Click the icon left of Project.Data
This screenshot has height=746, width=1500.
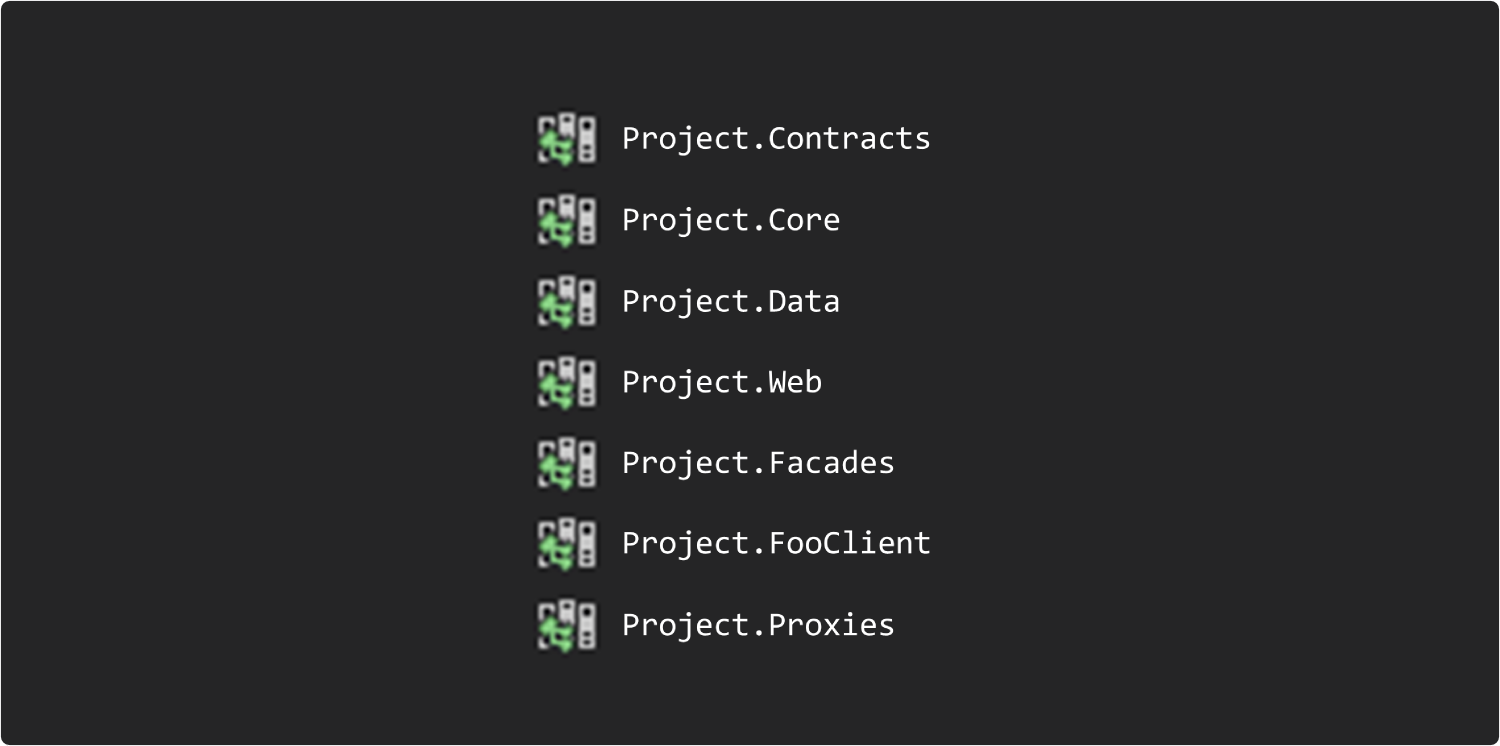[x=567, y=301]
